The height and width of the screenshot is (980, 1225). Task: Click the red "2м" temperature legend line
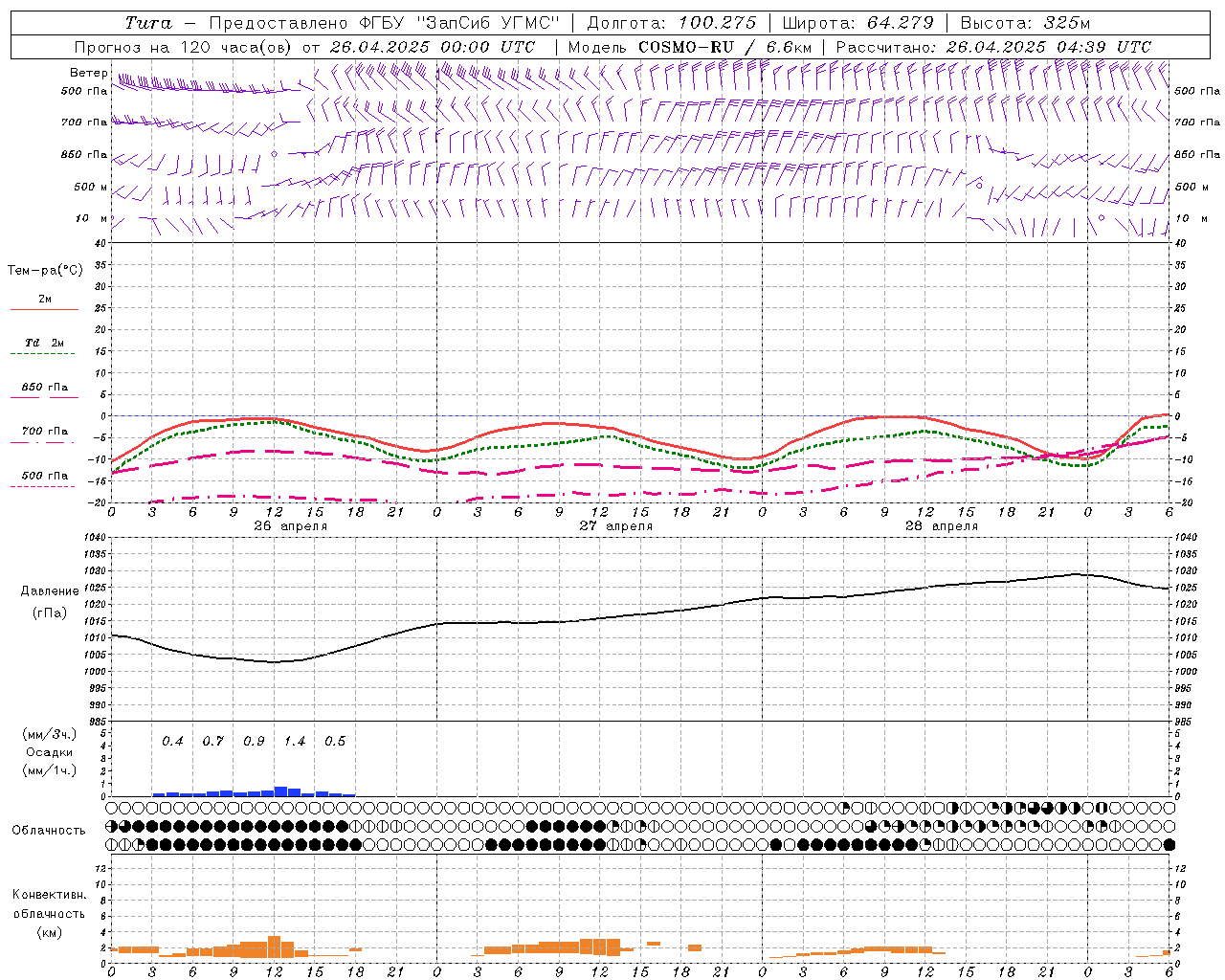(44, 309)
